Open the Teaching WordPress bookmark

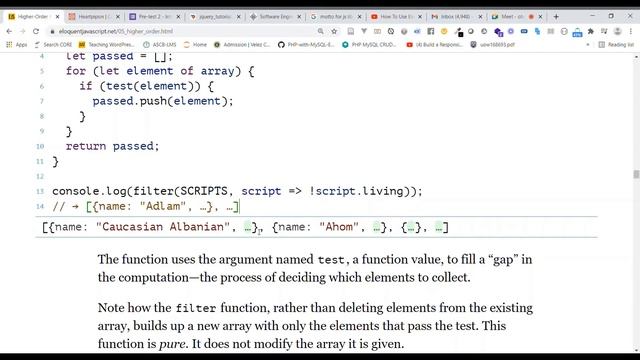pyautogui.click(x=106, y=44)
